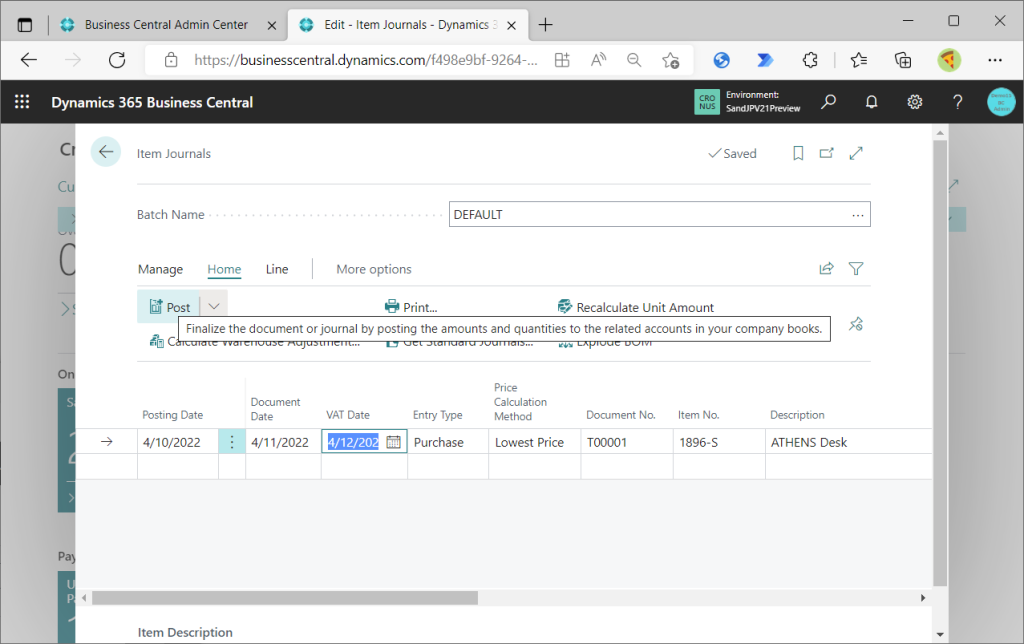Open the notifications bell

871,102
